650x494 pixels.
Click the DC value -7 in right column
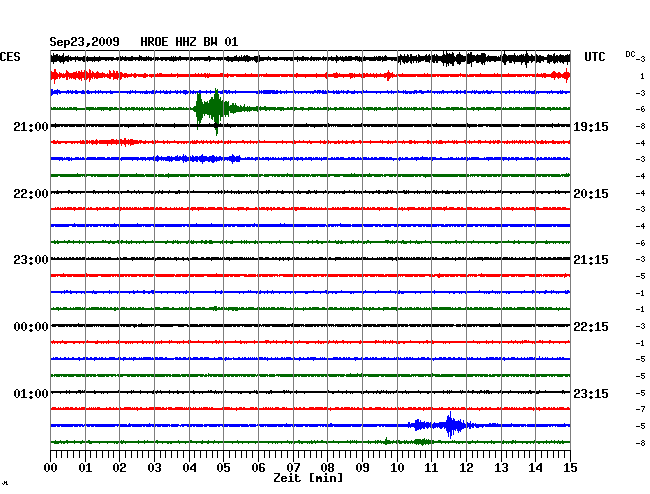click(x=640, y=409)
